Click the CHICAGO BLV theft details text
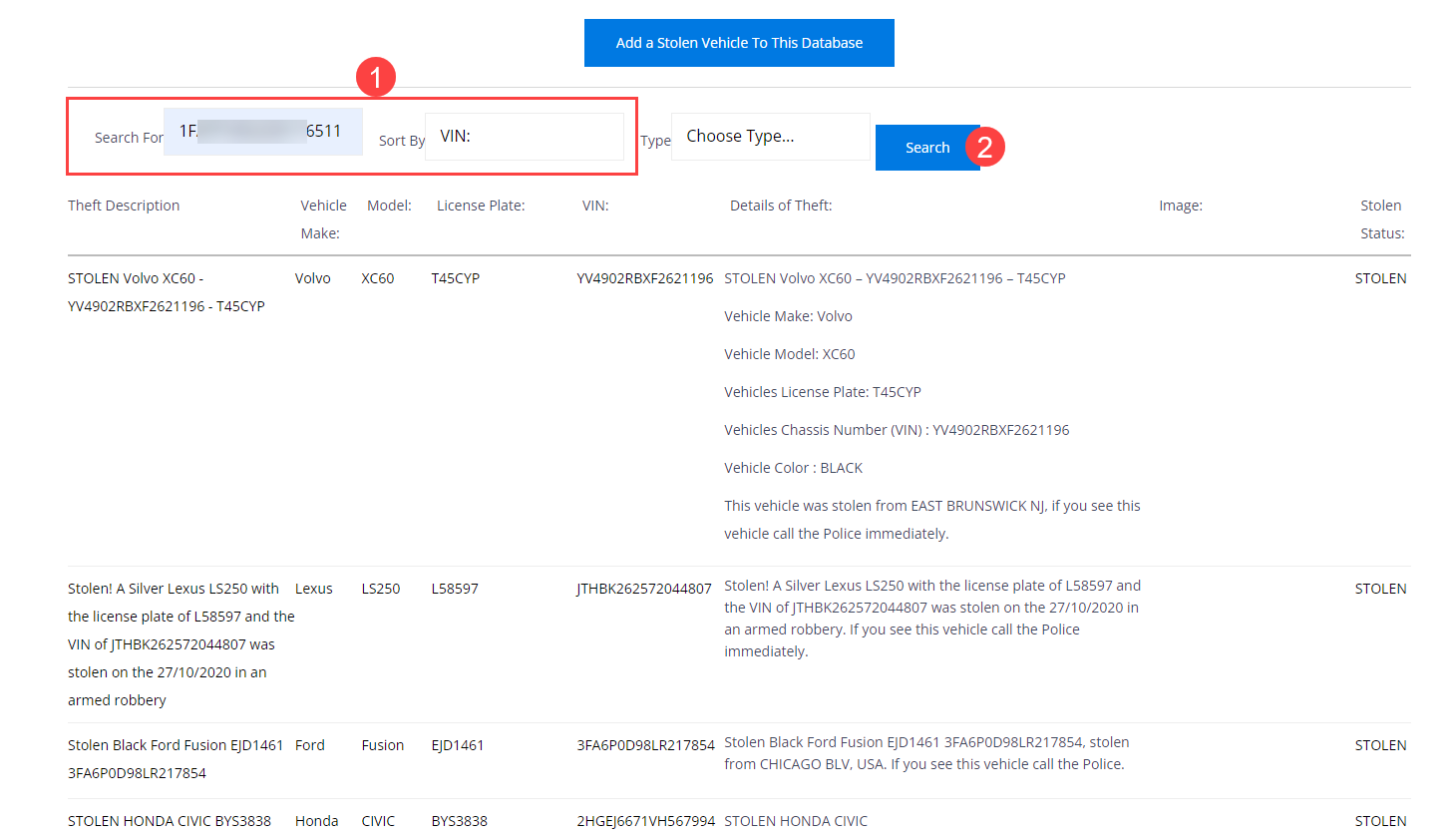The width and height of the screenshot is (1456, 838). coord(927,753)
